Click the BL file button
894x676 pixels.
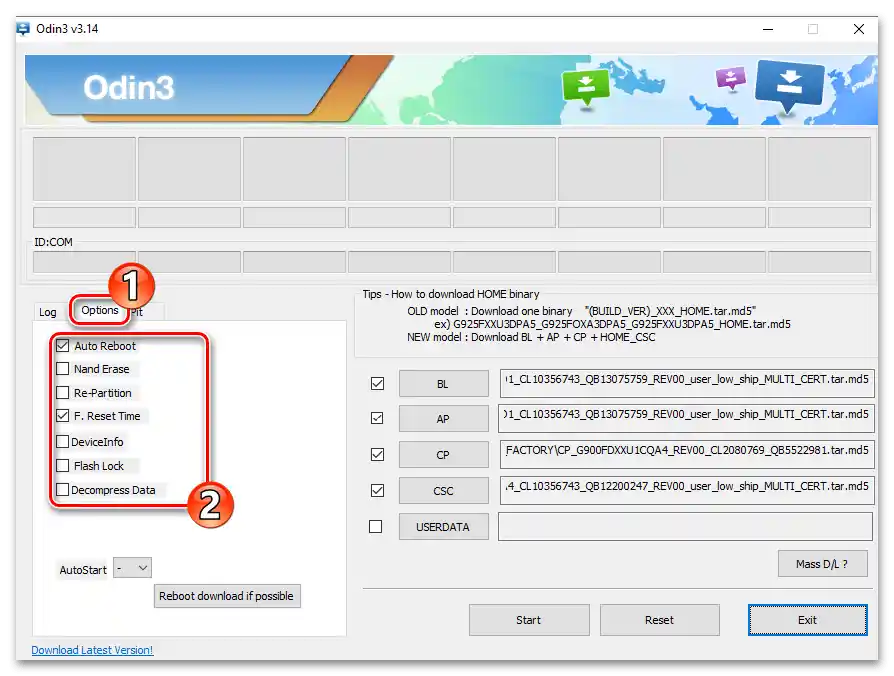[444, 384]
